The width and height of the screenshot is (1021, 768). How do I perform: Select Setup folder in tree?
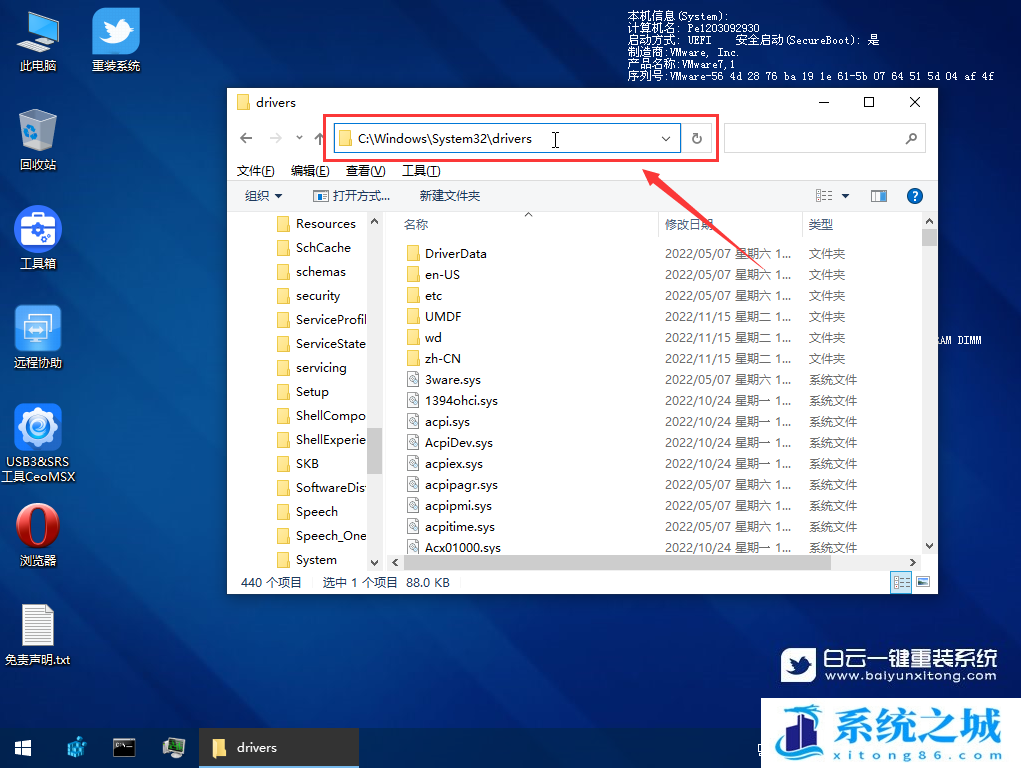pyautogui.click(x=303, y=391)
